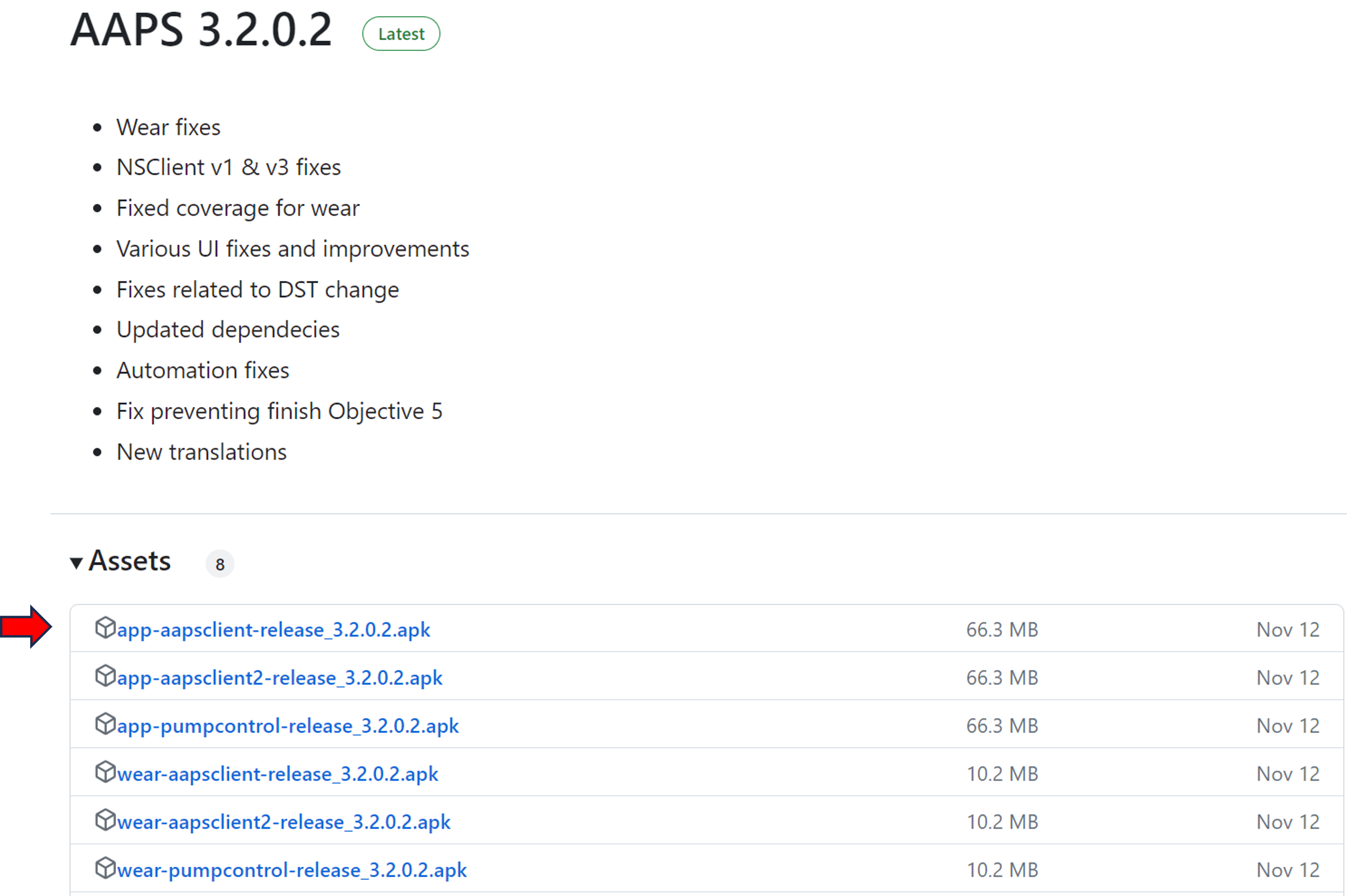Click package icon beside wear-pumpcontrol-release_3.2.0.2.apk
The height and width of the screenshot is (896, 1347).
[x=105, y=867]
